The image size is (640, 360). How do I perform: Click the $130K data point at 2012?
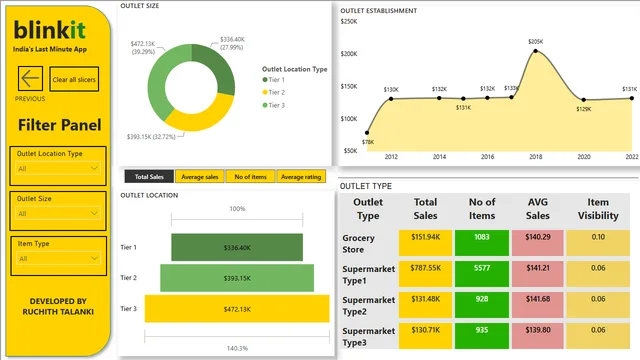[391, 99]
